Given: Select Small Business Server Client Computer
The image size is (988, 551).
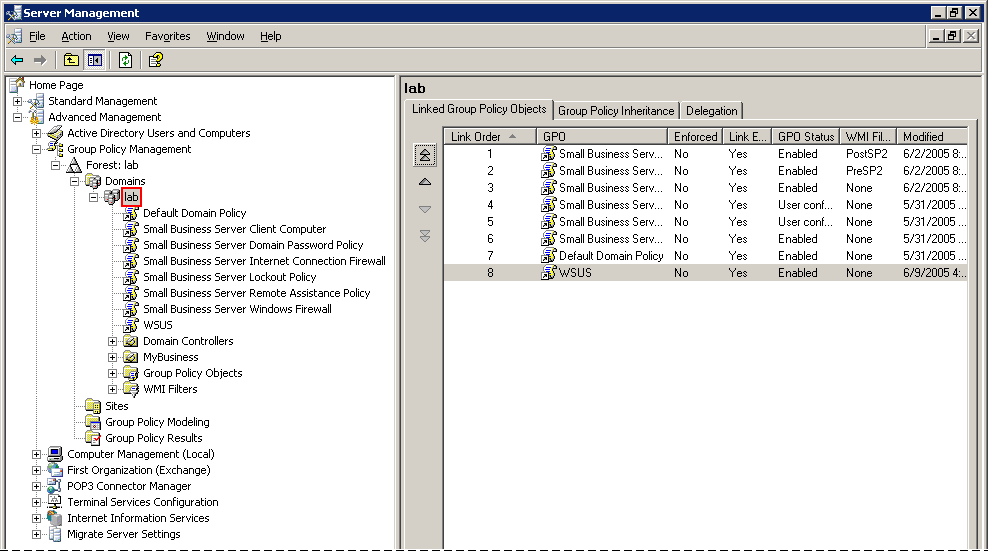Looking at the screenshot, I should click(234, 229).
